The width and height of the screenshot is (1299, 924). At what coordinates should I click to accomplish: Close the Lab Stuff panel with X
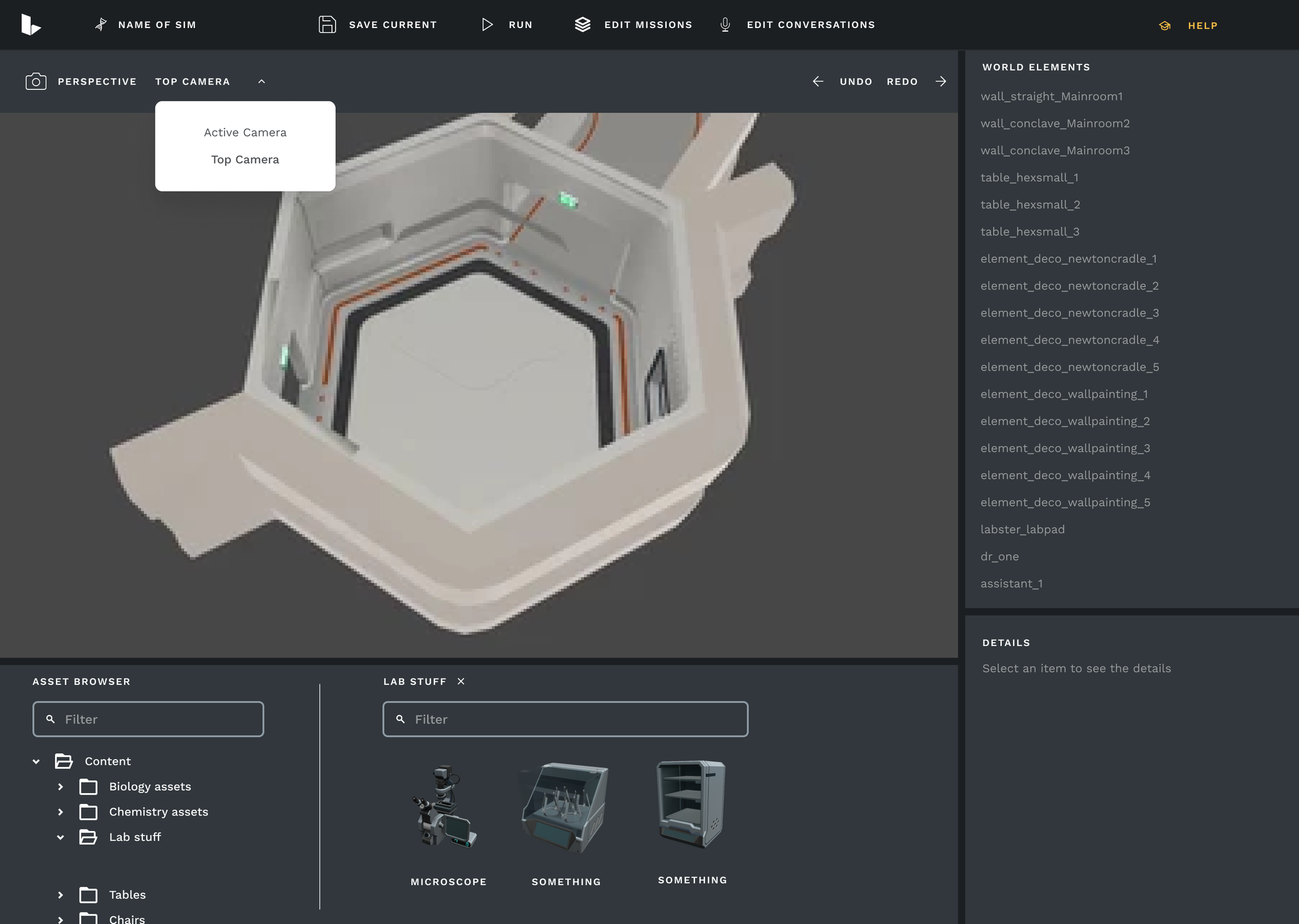[x=461, y=681]
